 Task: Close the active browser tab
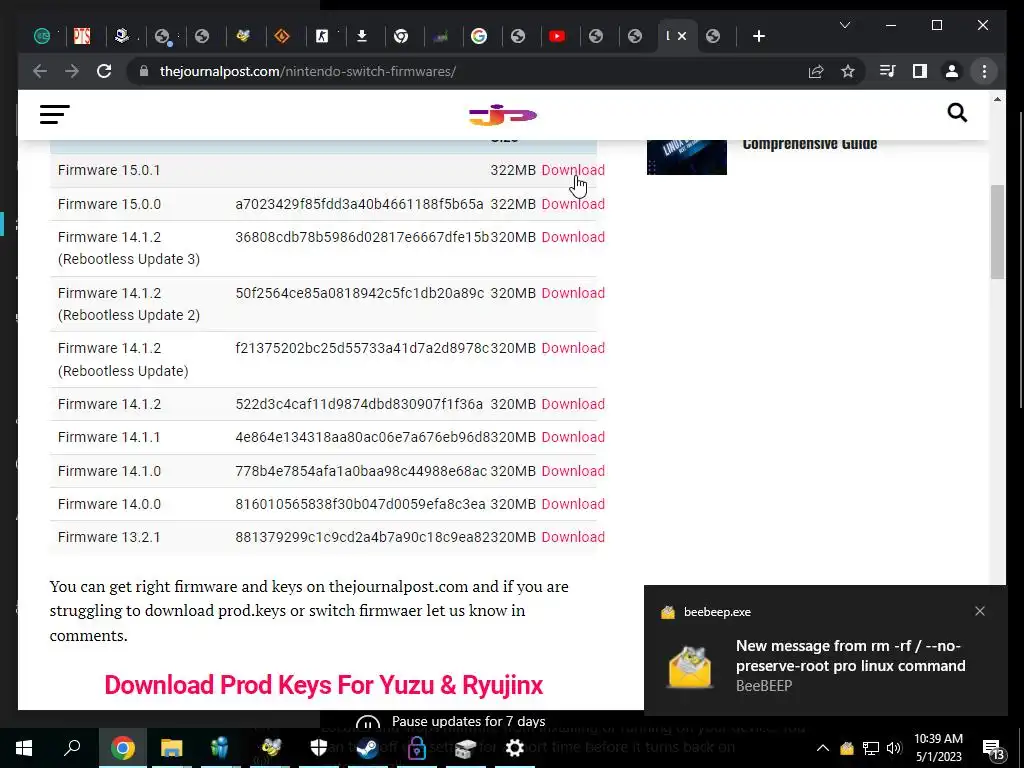[x=682, y=36]
